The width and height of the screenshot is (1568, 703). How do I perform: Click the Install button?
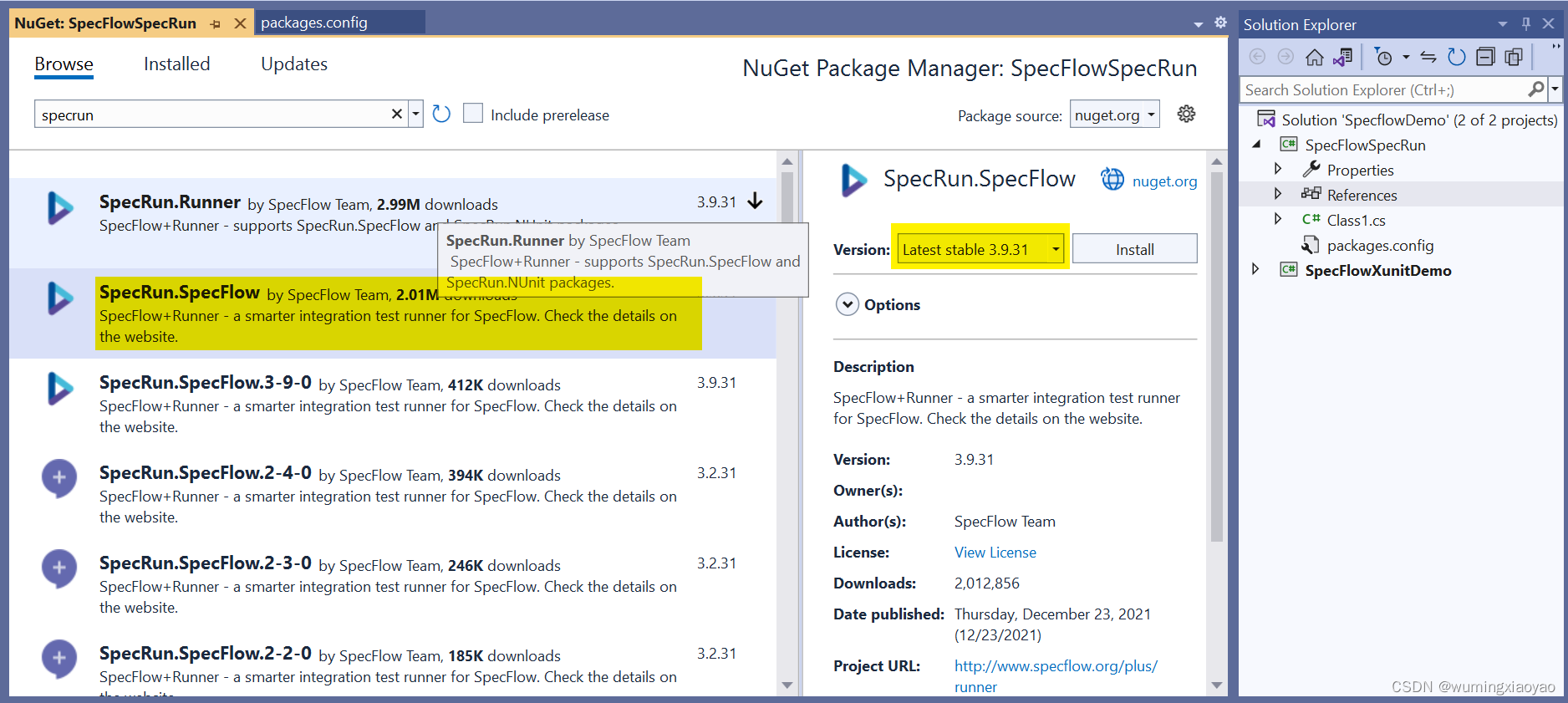1134,249
